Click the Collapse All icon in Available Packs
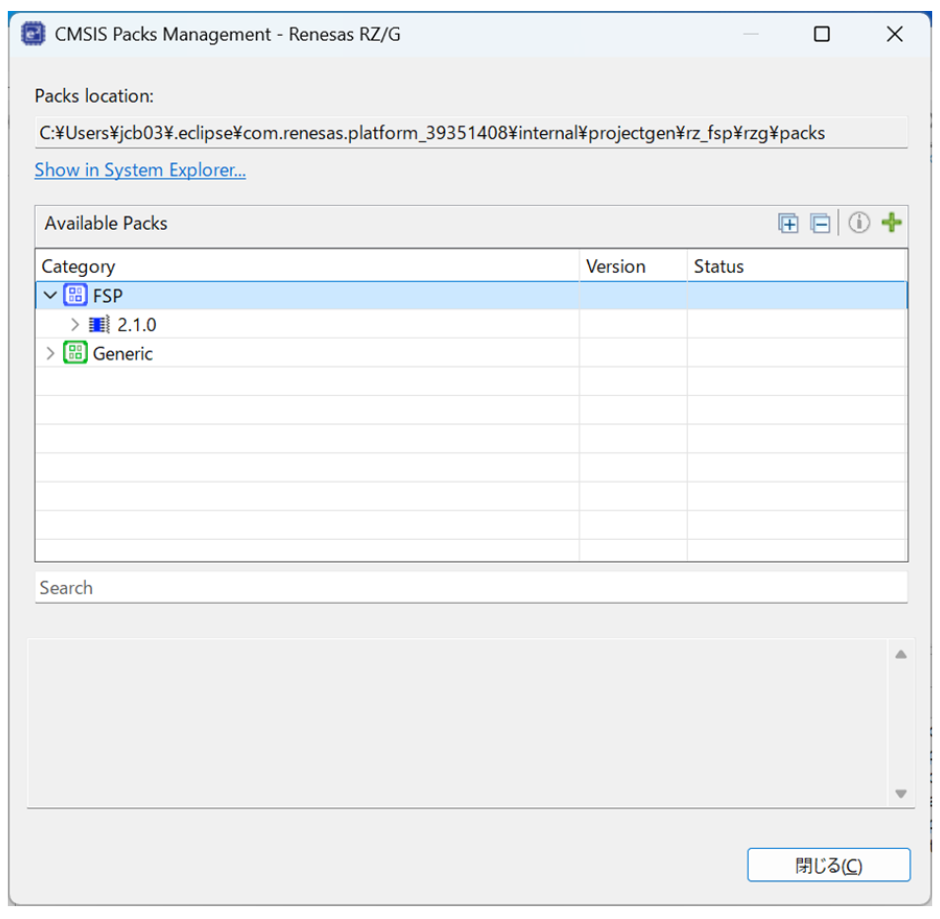Screen dimensions: 940x919 [820, 223]
